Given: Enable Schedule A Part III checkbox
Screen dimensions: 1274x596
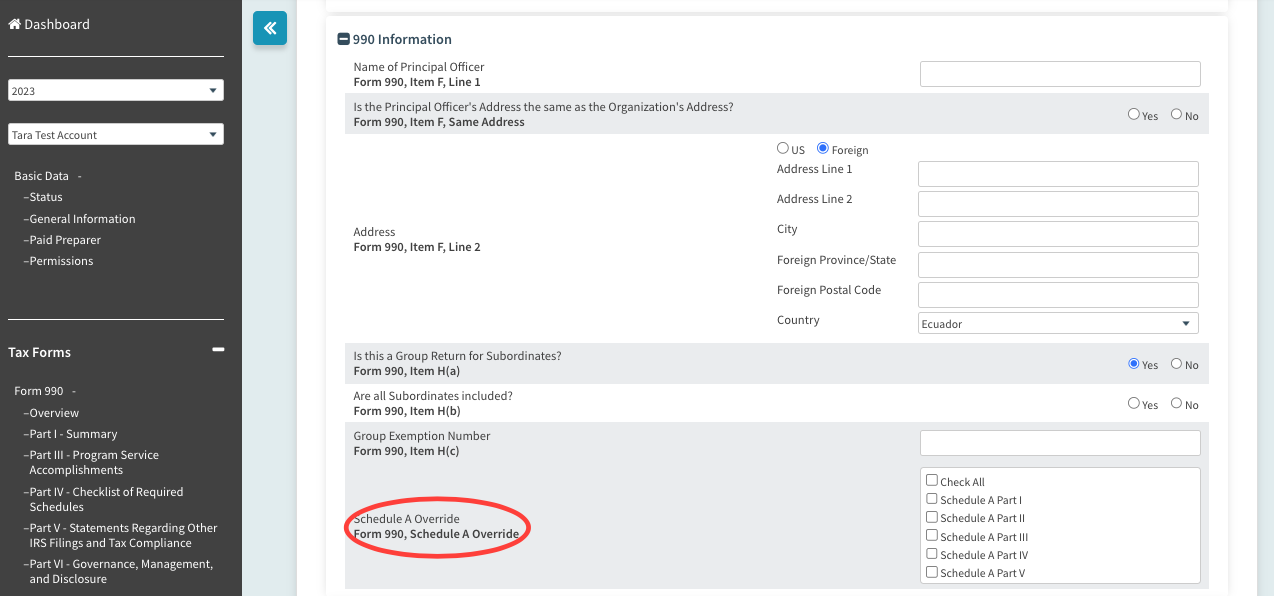Looking at the screenshot, I should point(932,536).
